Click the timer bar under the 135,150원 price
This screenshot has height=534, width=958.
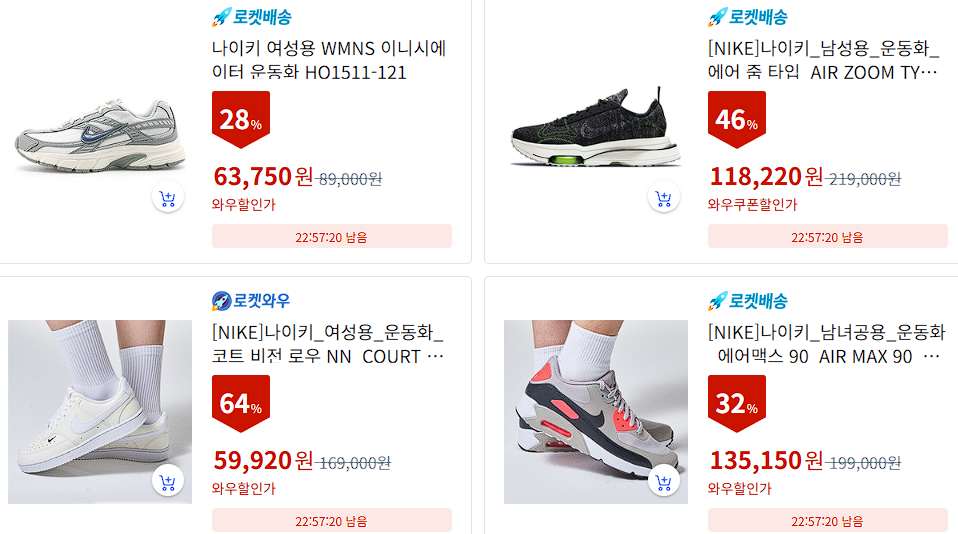point(827,521)
